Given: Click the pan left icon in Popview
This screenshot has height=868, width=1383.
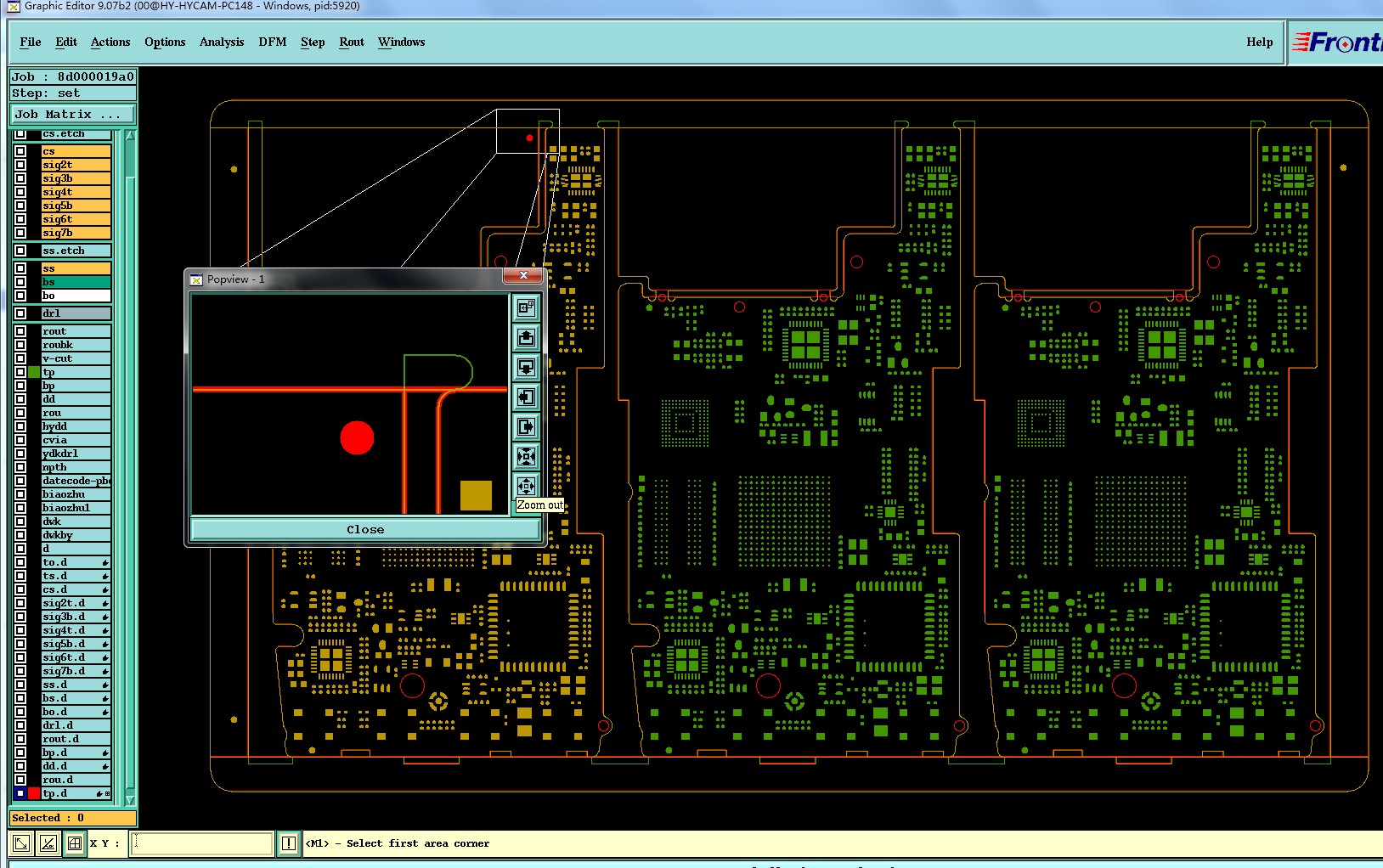Looking at the screenshot, I should coord(526,397).
